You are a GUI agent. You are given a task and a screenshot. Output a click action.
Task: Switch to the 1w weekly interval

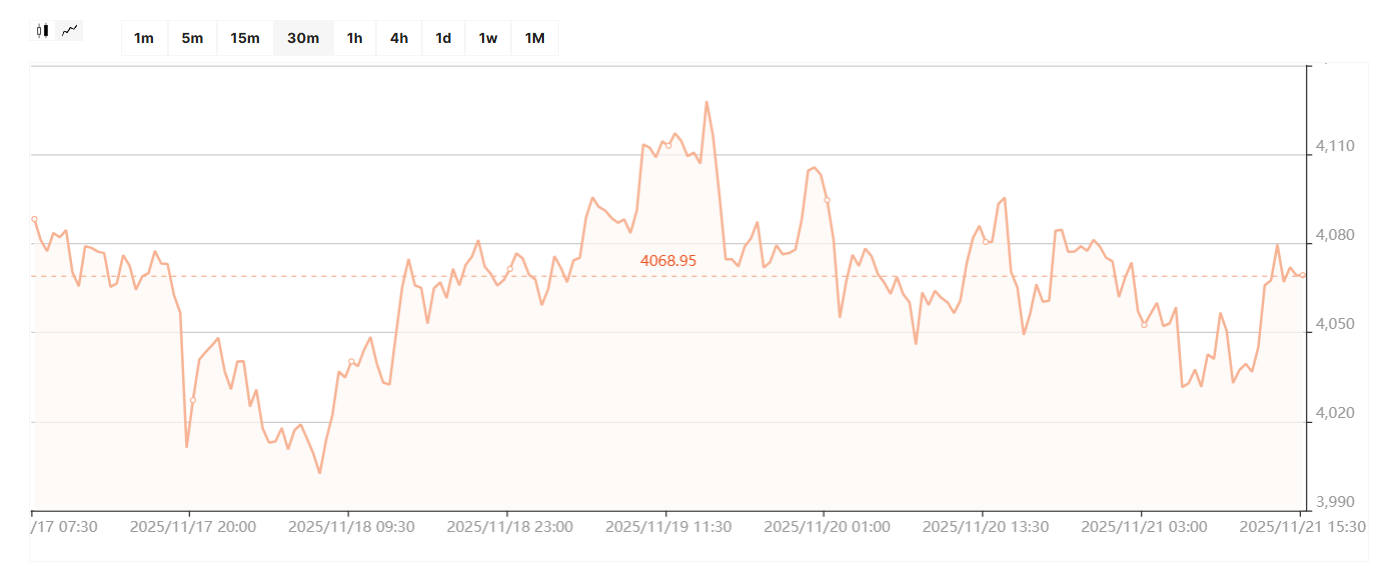click(488, 38)
